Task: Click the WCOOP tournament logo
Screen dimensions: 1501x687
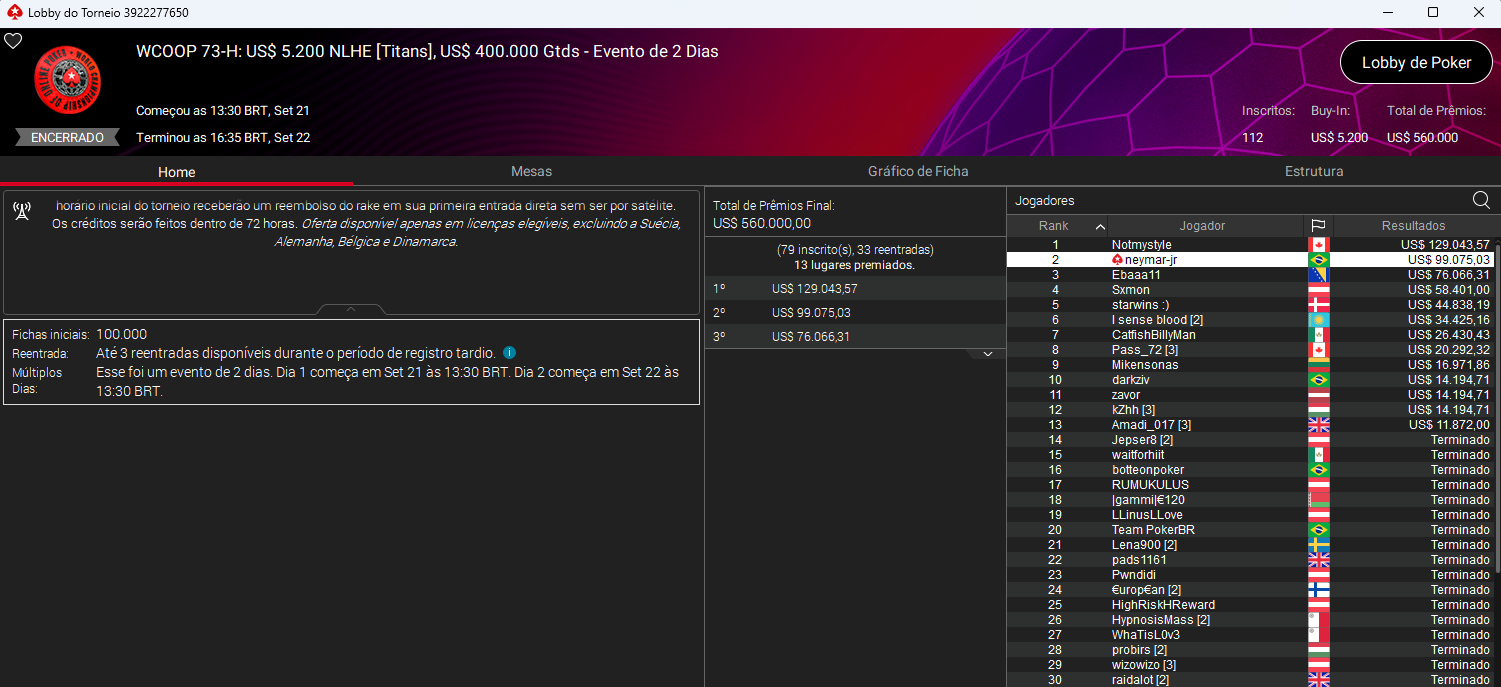Action: click(x=67, y=81)
